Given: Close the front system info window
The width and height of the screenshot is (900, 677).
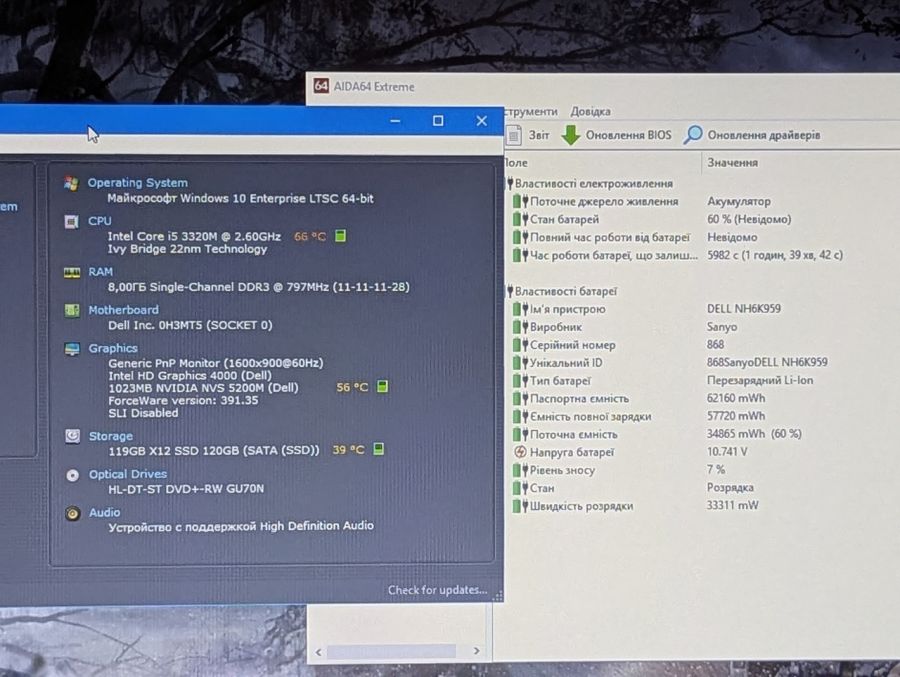Looking at the screenshot, I should pyautogui.click(x=482, y=121).
